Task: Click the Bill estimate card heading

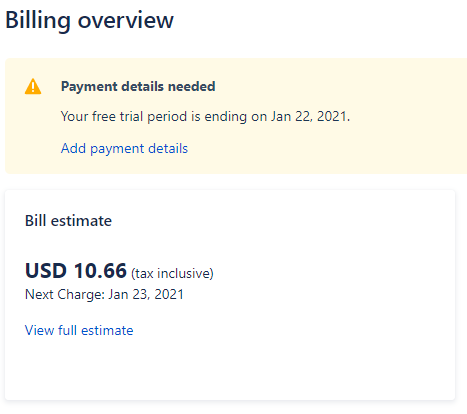Action: tap(68, 221)
